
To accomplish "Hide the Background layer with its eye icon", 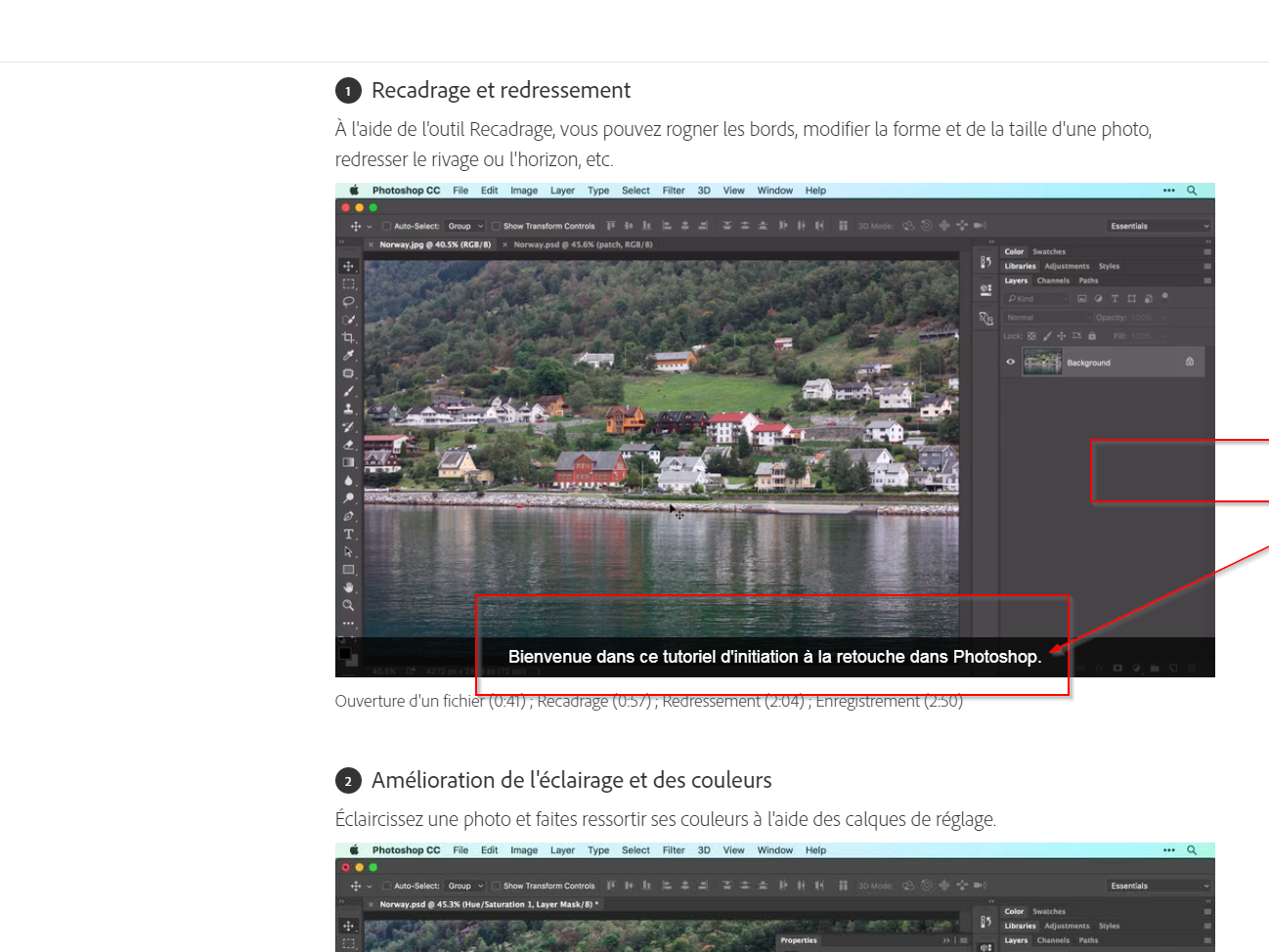I will [x=1011, y=362].
